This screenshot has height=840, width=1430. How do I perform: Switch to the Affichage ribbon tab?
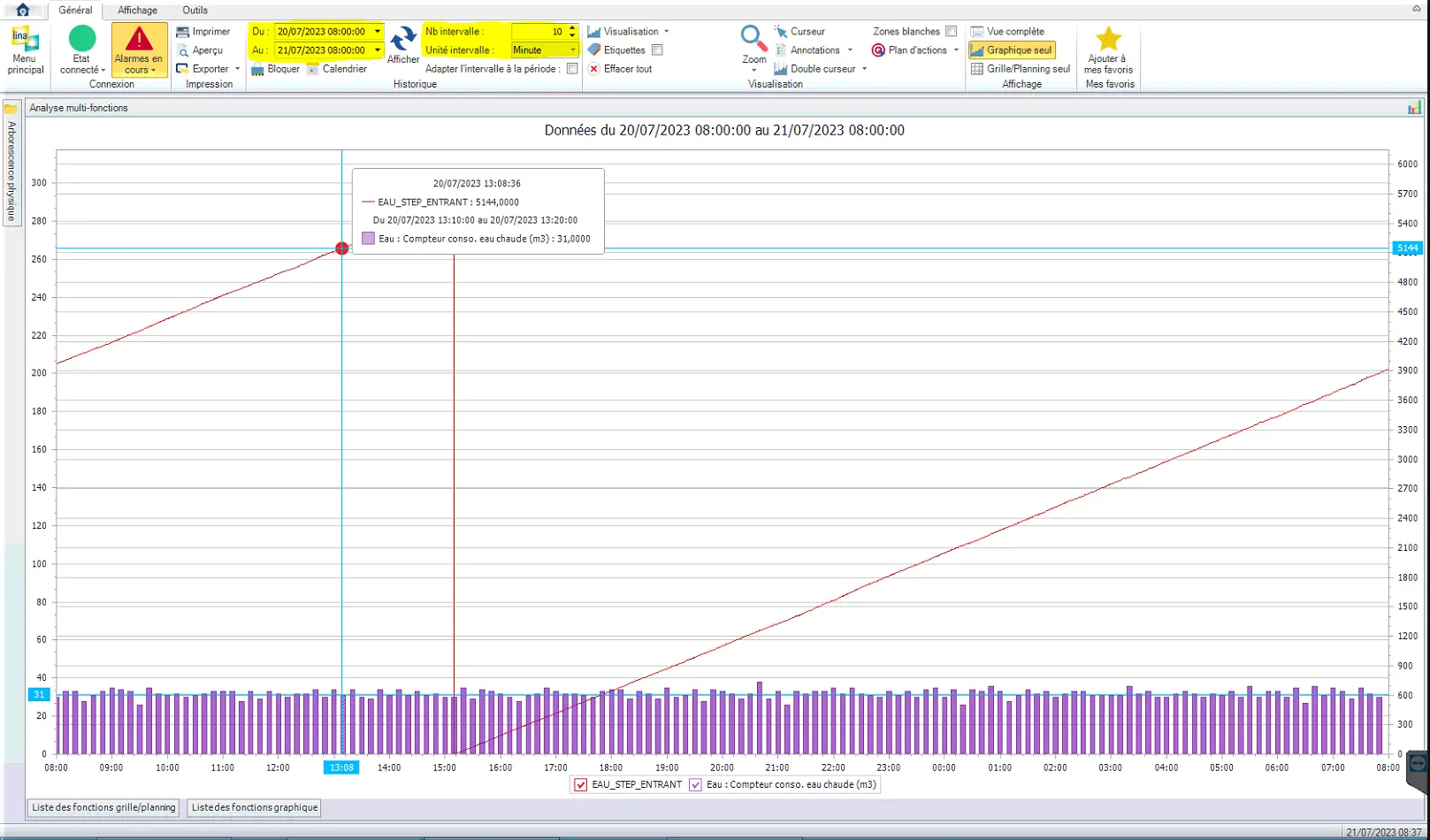click(138, 11)
